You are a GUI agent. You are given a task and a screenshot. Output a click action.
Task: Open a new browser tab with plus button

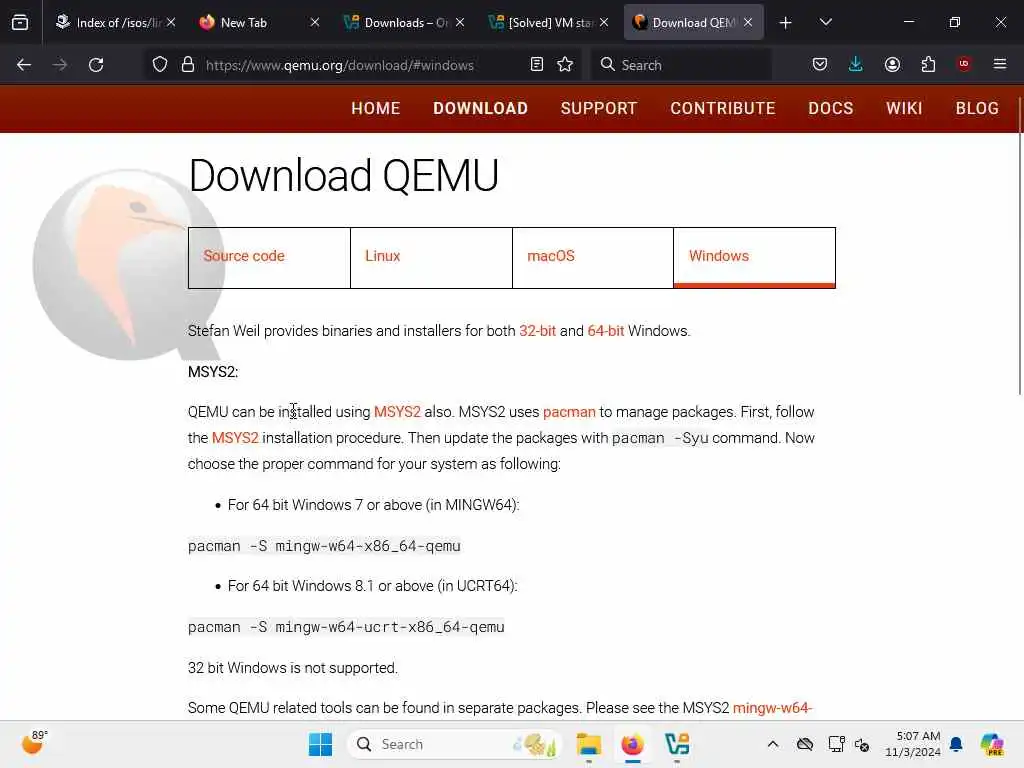click(x=786, y=23)
